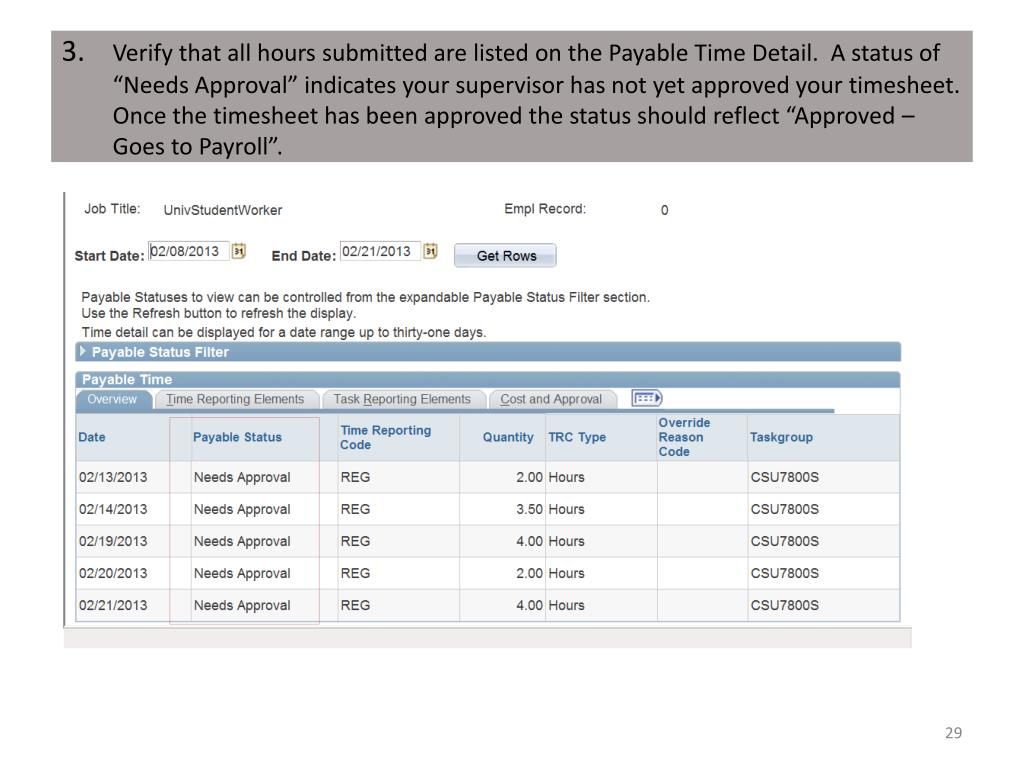Viewport: 1024px width, 768px height.
Task: Switch to Task Reporting Elements tab
Action: pyautogui.click(x=402, y=399)
